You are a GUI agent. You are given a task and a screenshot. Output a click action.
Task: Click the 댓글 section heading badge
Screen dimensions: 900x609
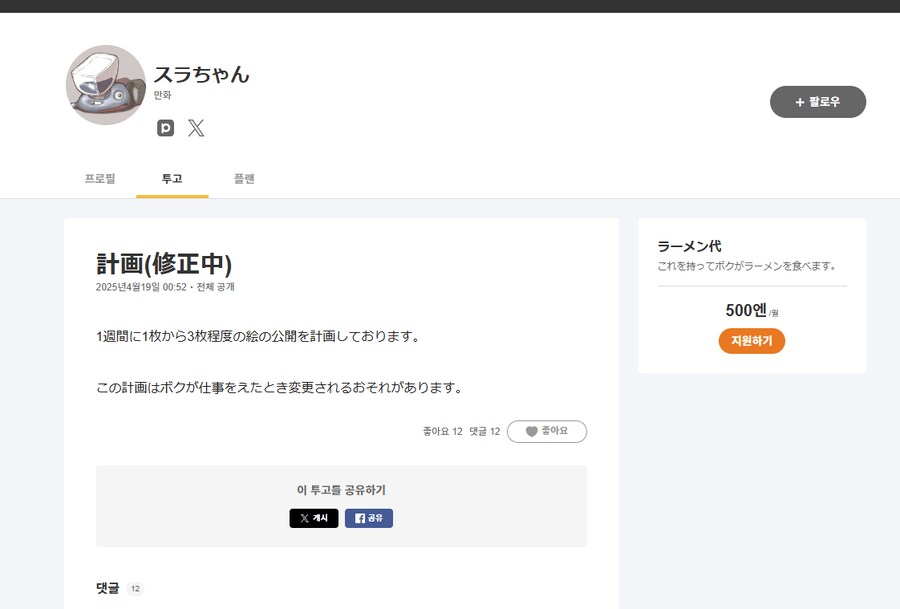(x=135, y=589)
